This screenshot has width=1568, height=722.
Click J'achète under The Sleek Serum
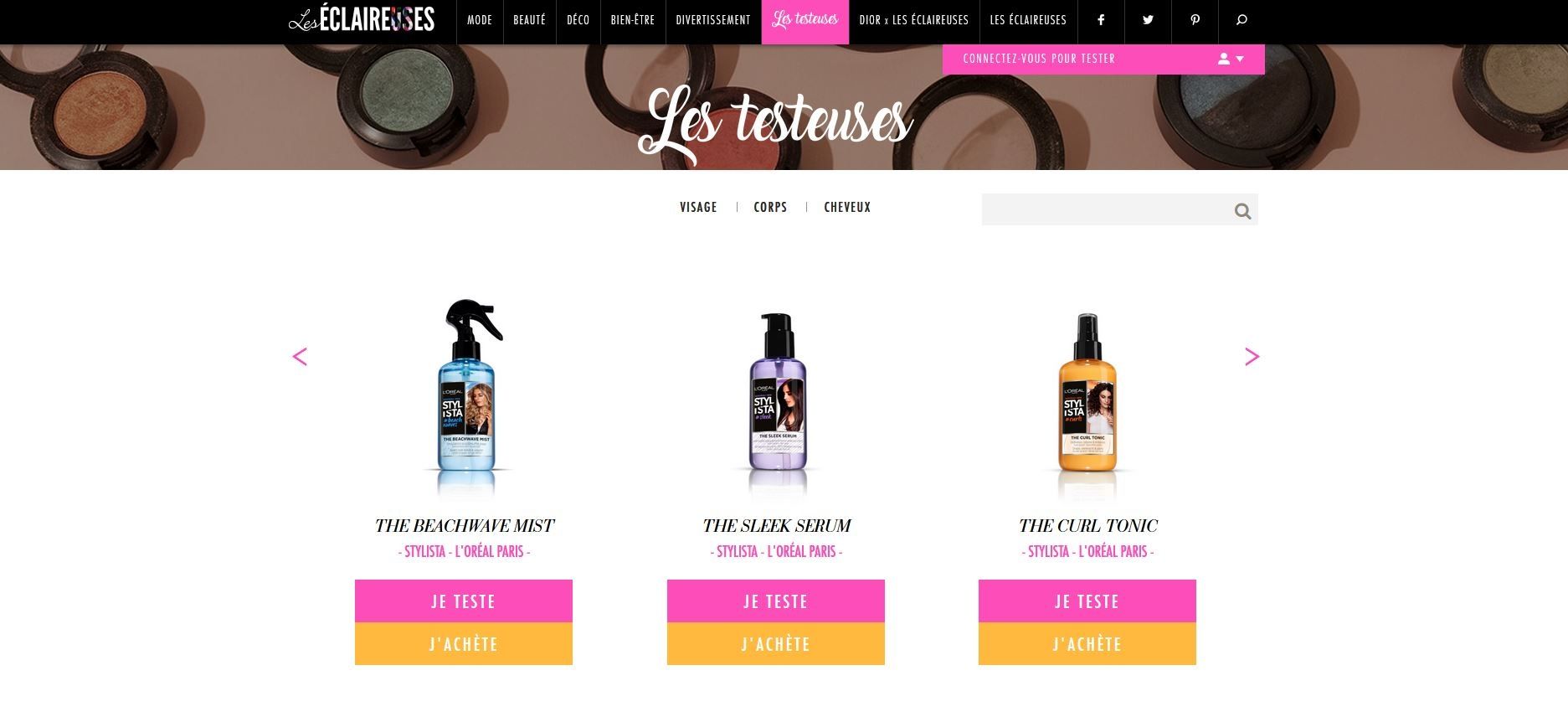point(776,644)
